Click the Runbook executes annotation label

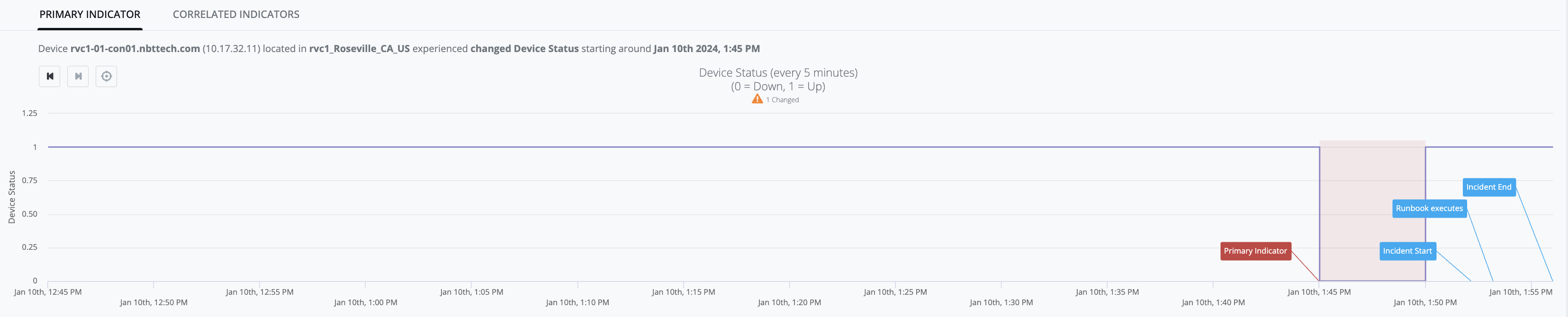[1429, 209]
